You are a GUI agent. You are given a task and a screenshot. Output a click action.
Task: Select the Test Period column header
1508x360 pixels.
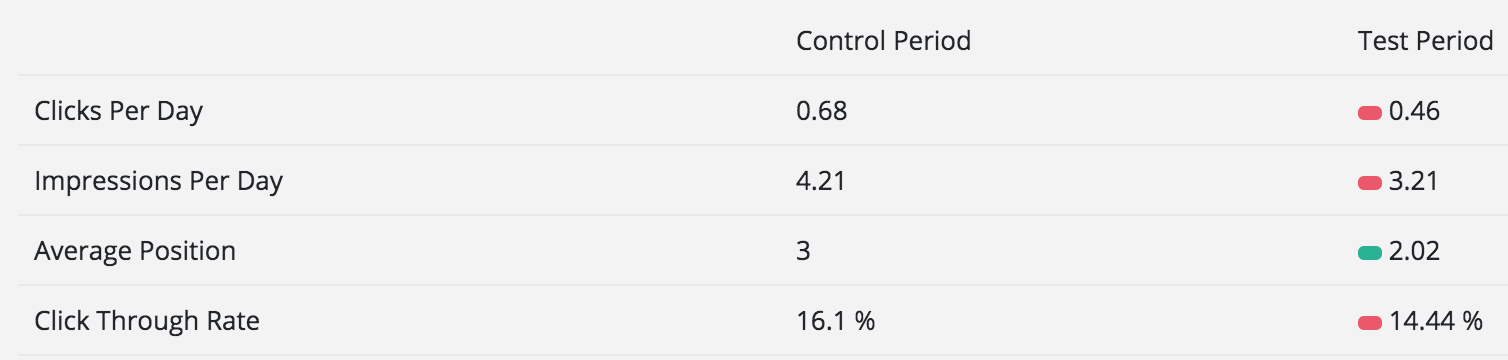tap(1425, 41)
